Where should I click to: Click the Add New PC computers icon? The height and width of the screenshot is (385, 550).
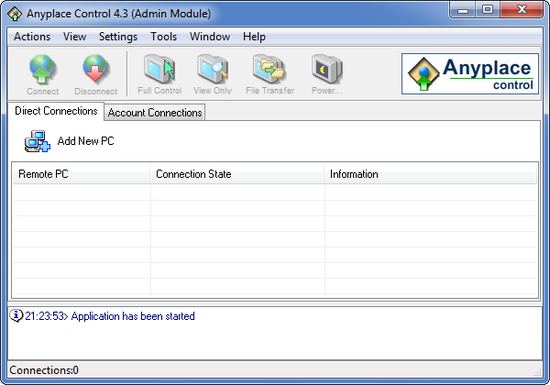[37, 141]
